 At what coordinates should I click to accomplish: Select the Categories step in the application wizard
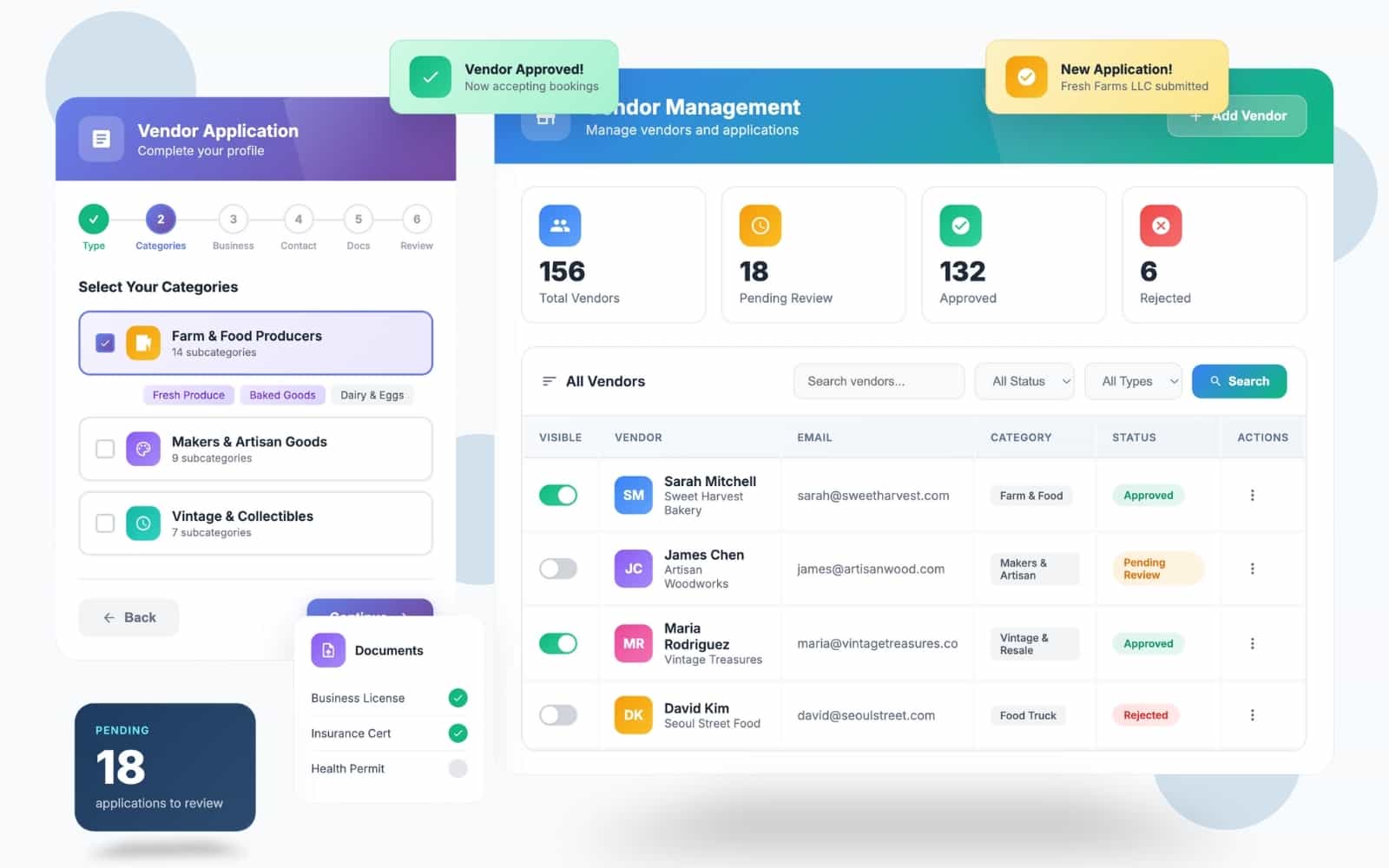(160, 220)
